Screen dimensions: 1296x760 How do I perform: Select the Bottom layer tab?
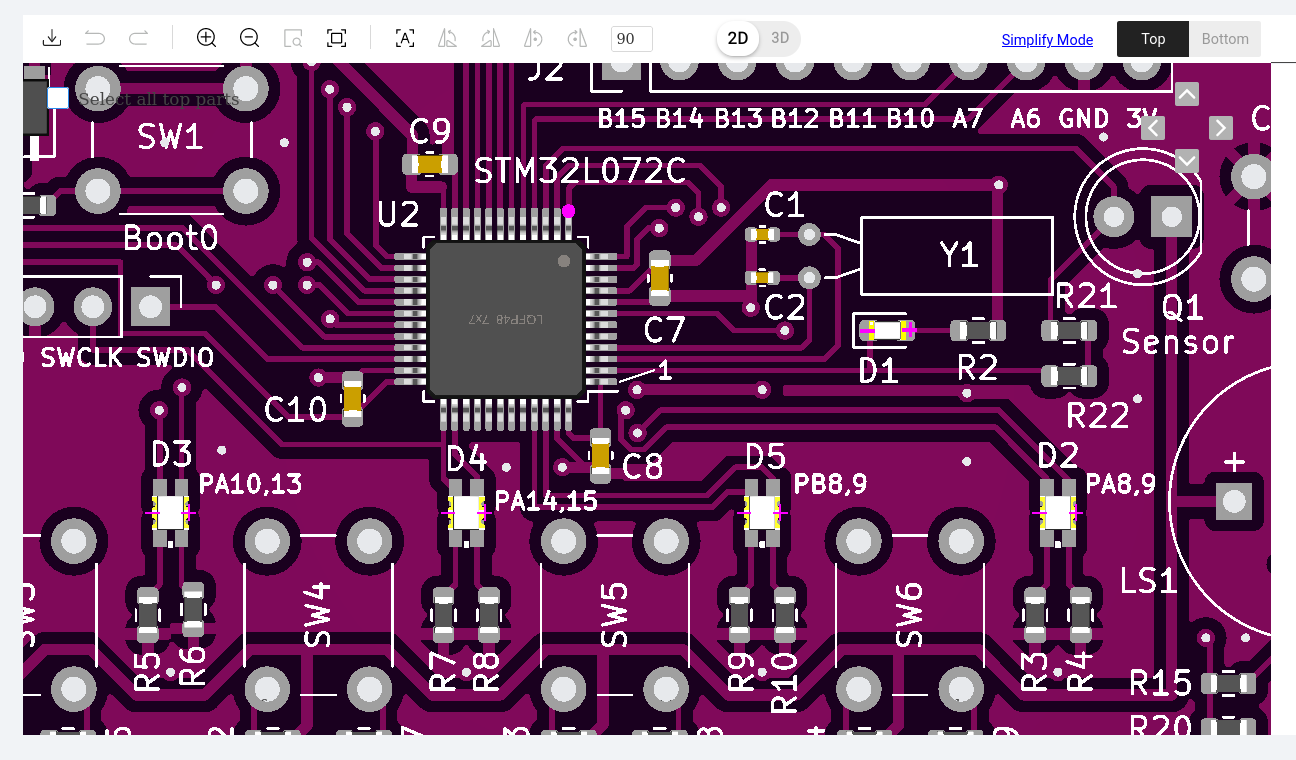click(x=1225, y=39)
